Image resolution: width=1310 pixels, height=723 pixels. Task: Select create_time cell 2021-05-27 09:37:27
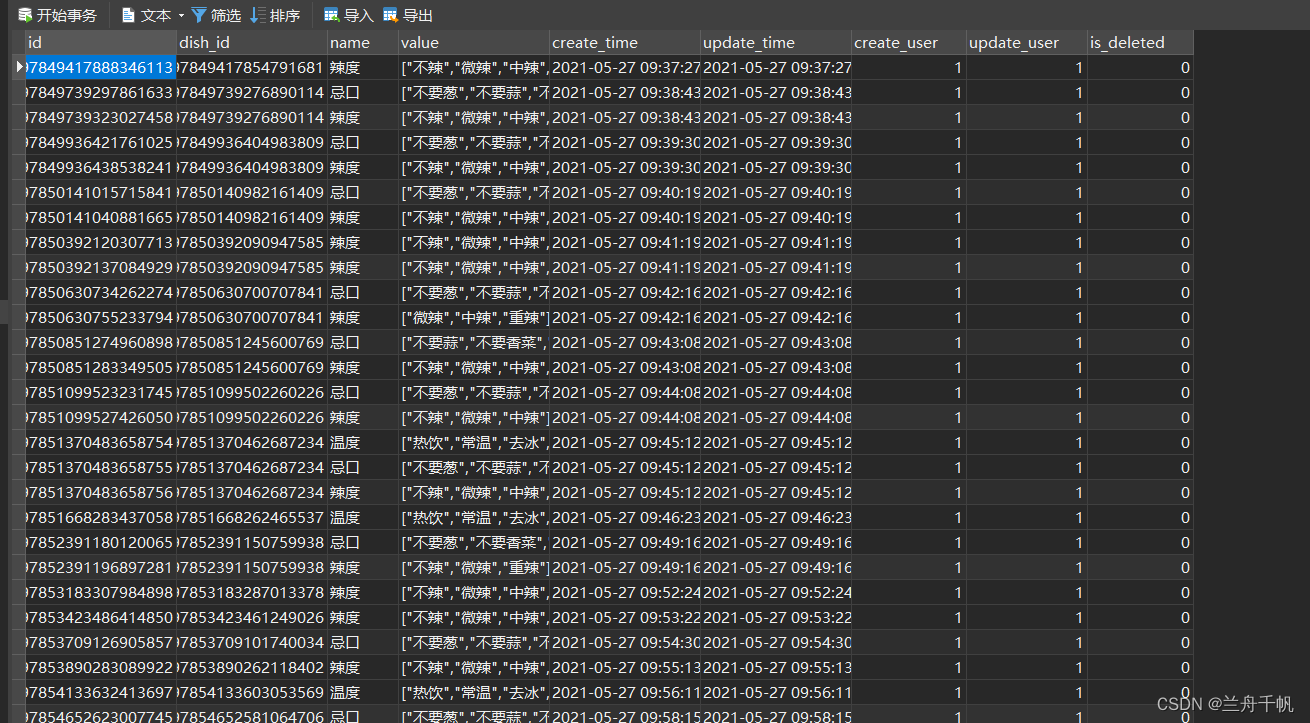[x=625, y=67]
